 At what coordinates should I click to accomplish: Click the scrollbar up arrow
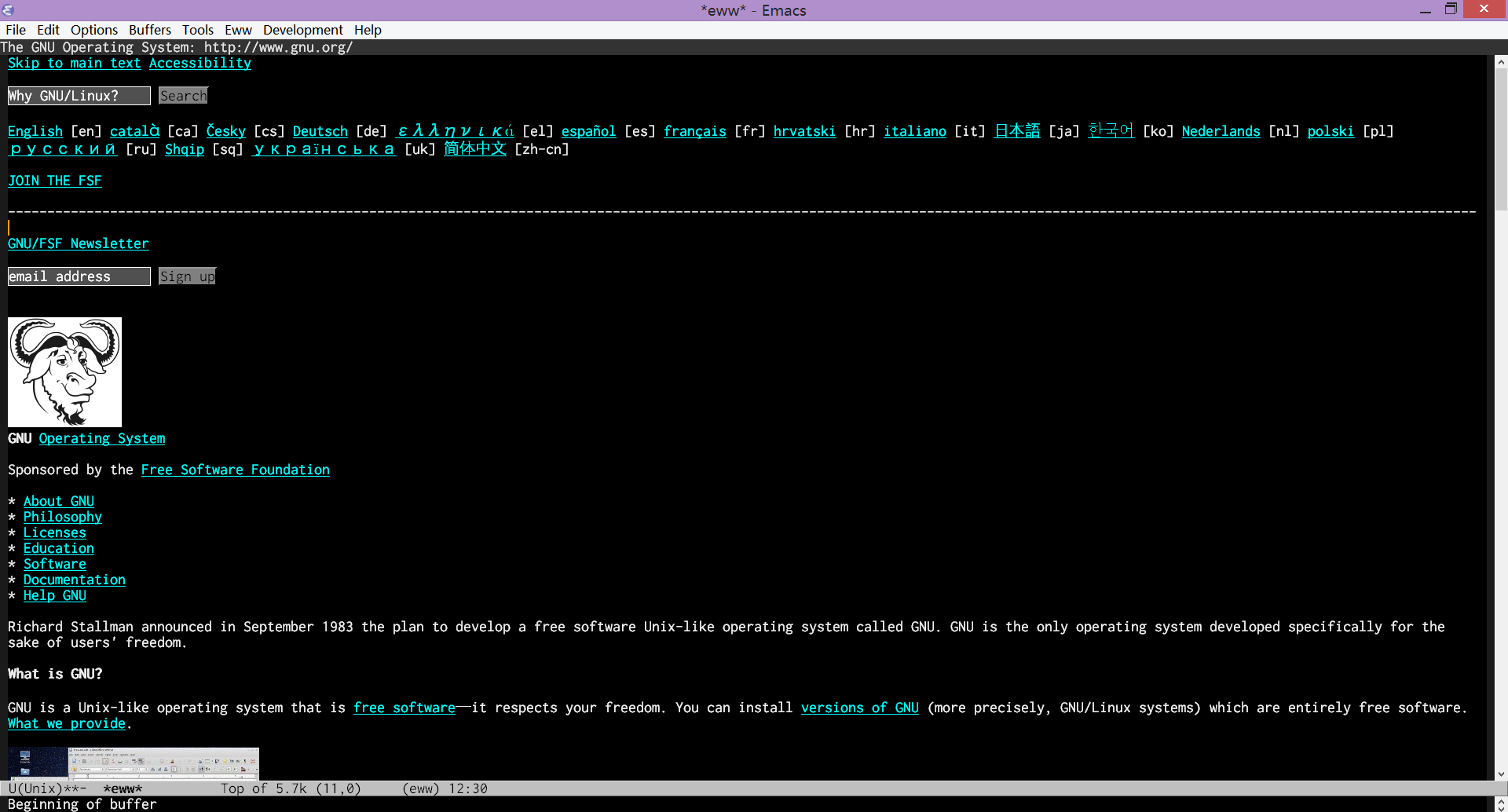pos(1501,62)
